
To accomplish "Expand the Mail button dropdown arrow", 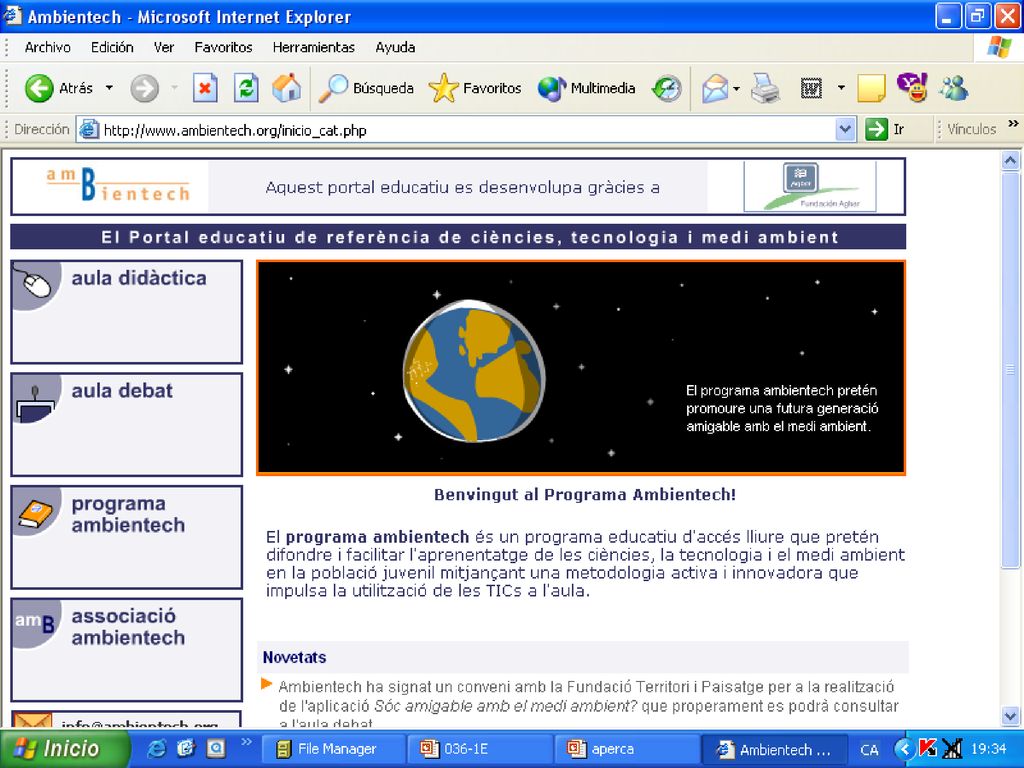I will (737, 88).
